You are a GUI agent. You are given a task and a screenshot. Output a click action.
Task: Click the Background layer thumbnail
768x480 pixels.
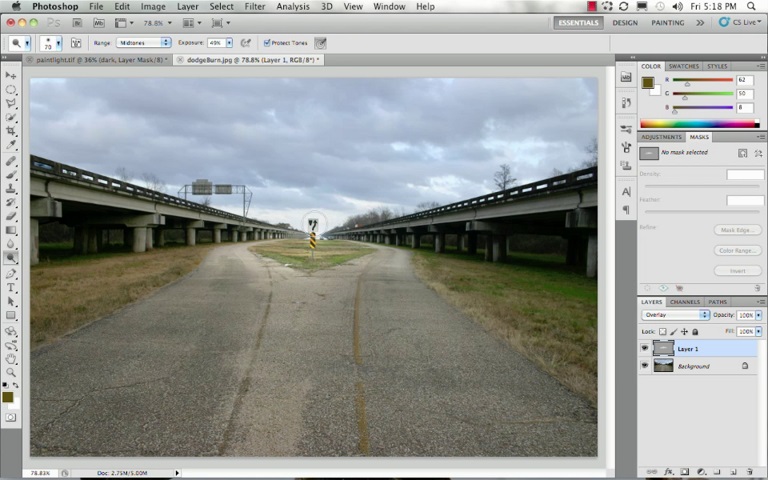(663, 365)
